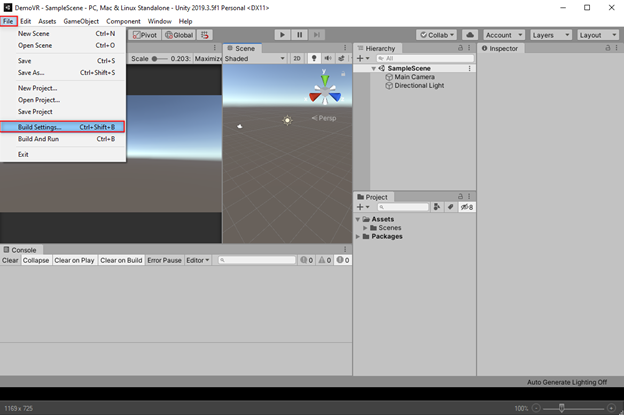Select the camera gizmo in Scene view
This screenshot has width=624, height=415.
click(x=240, y=126)
